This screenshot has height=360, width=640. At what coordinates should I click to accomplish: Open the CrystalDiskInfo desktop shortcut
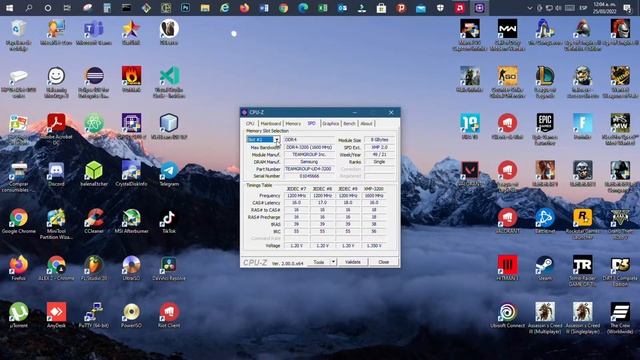click(x=131, y=174)
